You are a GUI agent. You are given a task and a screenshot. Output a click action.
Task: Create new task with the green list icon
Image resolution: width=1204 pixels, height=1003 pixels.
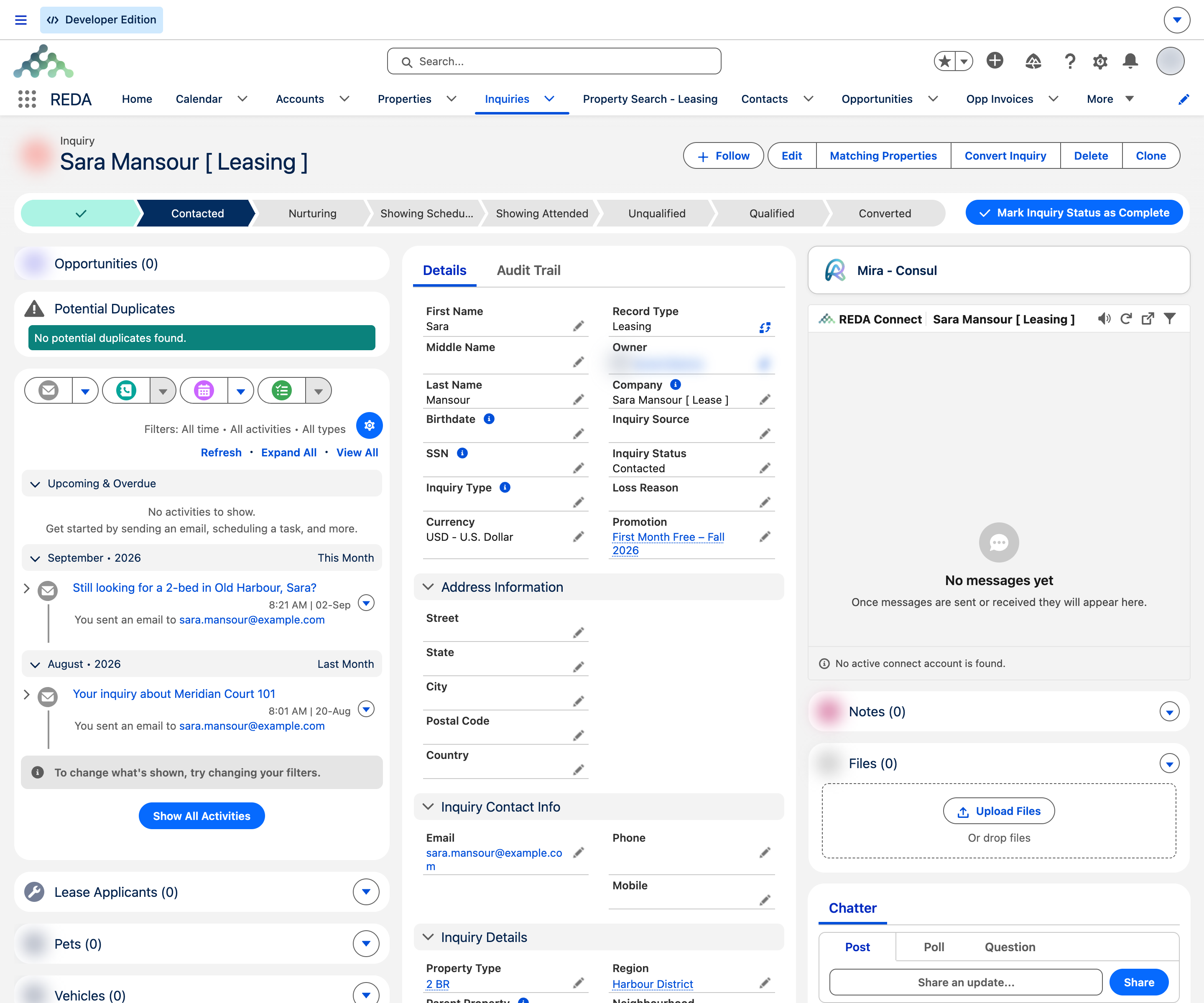[x=281, y=391]
